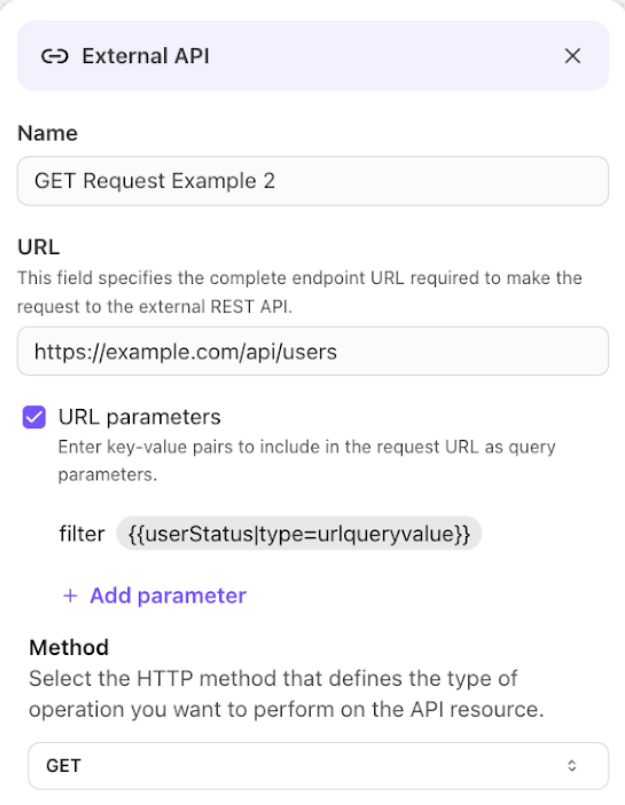Click the chain link icon beside External API
The width and height of the screenshot is (625, 805).
point(54,56)
